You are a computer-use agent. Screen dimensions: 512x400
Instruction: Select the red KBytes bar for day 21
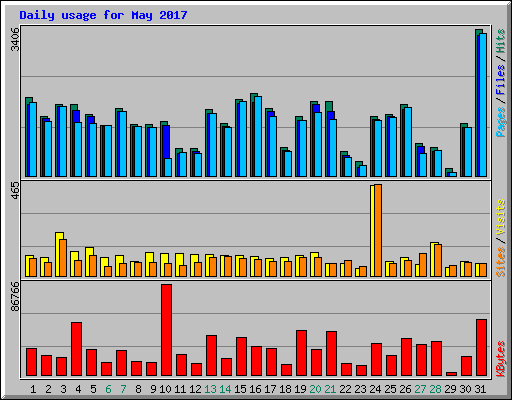tap(332, 353)
